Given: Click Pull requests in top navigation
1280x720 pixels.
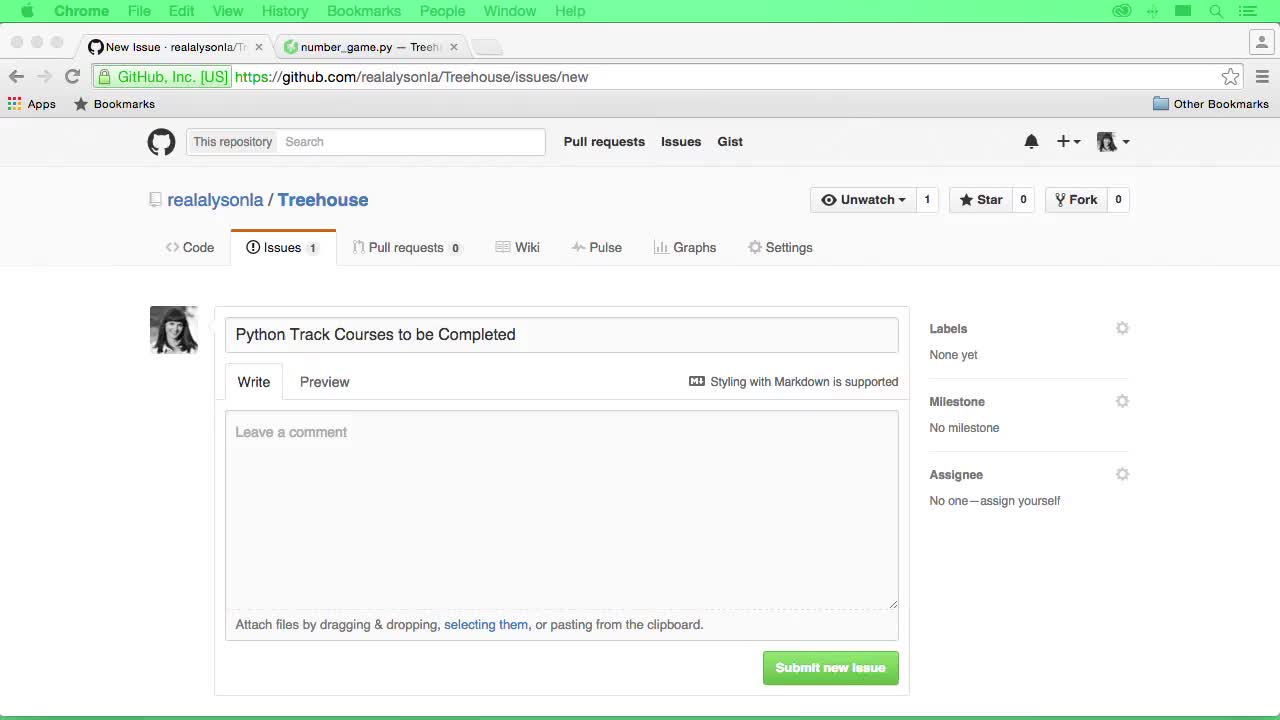Looking at the screenshot, I should pyautogui.click(x=604, y=142).
